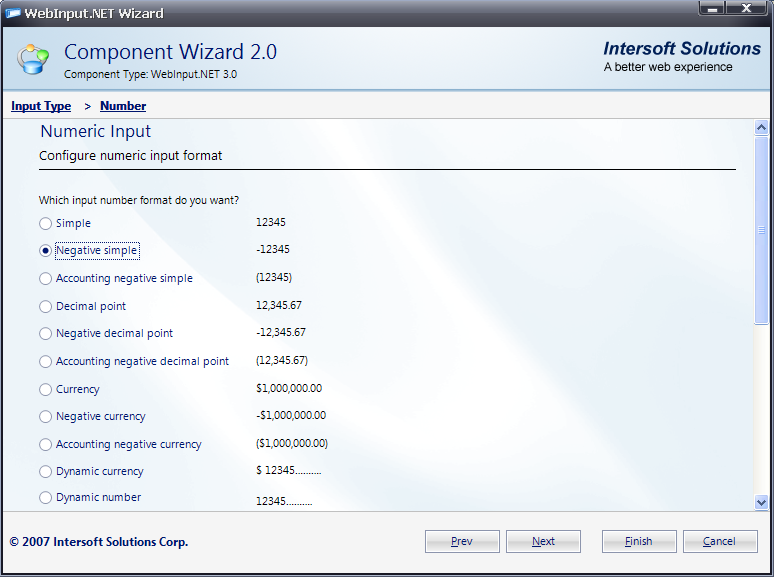
Task: Open the Number breadcrumb link
Action: [123, 106]
